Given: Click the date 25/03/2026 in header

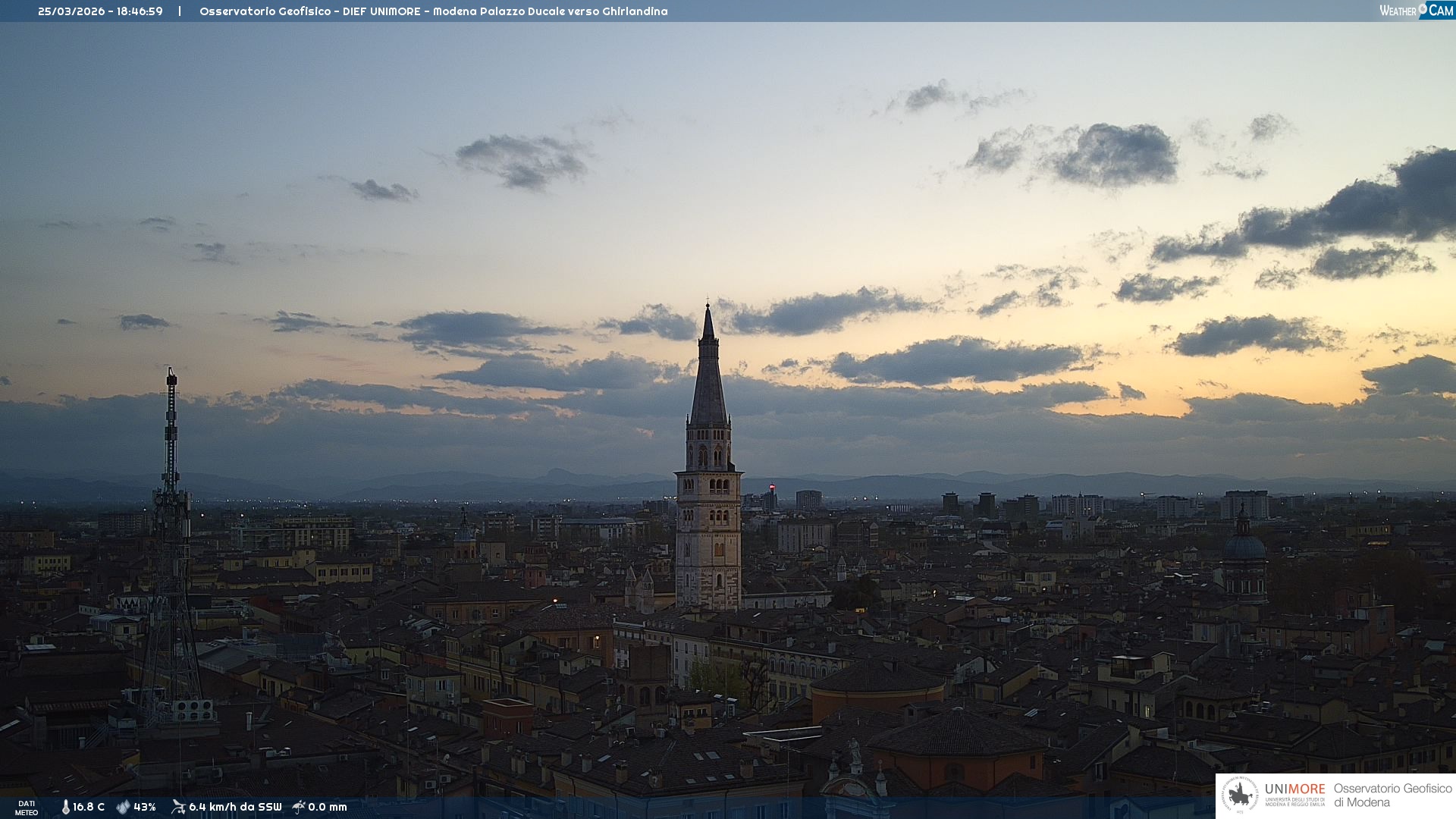Looking at the screenshot, I should (x=71, y=11).
